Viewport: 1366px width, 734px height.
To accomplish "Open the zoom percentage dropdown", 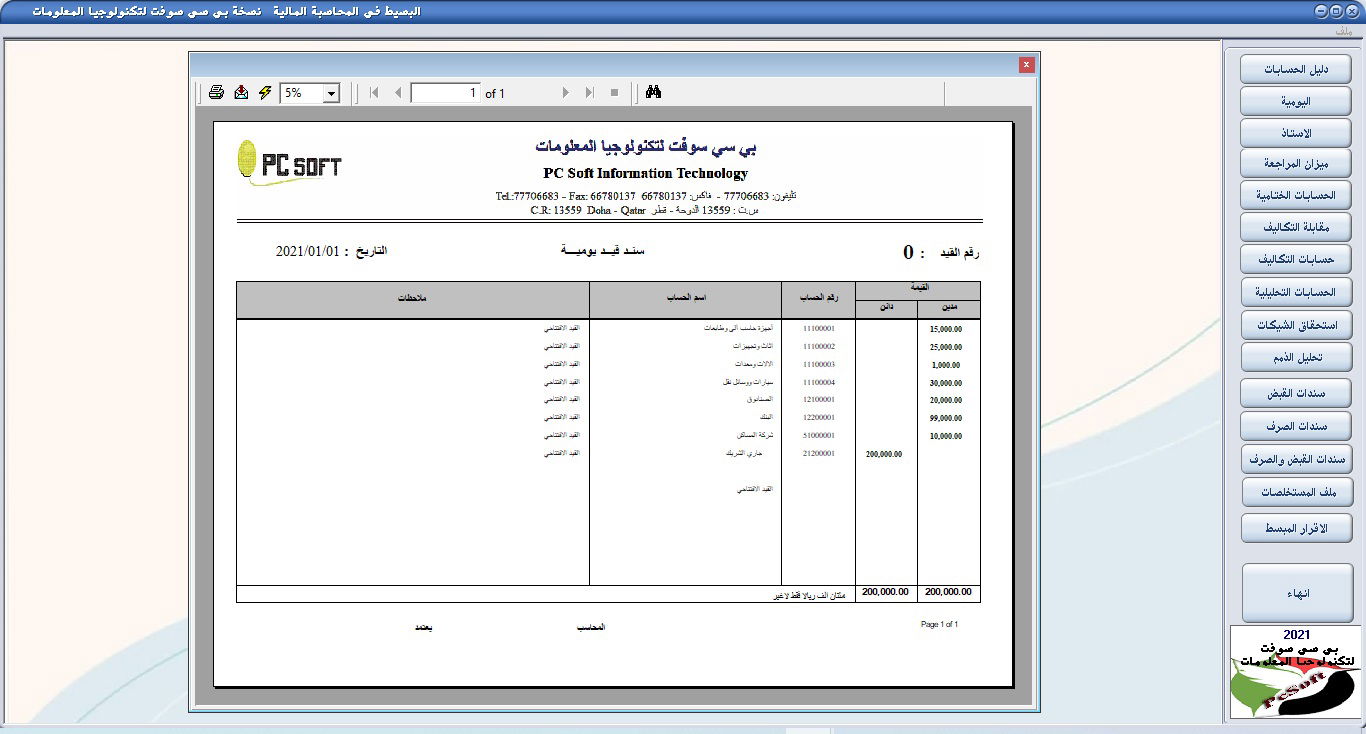I will coord(332,91).
